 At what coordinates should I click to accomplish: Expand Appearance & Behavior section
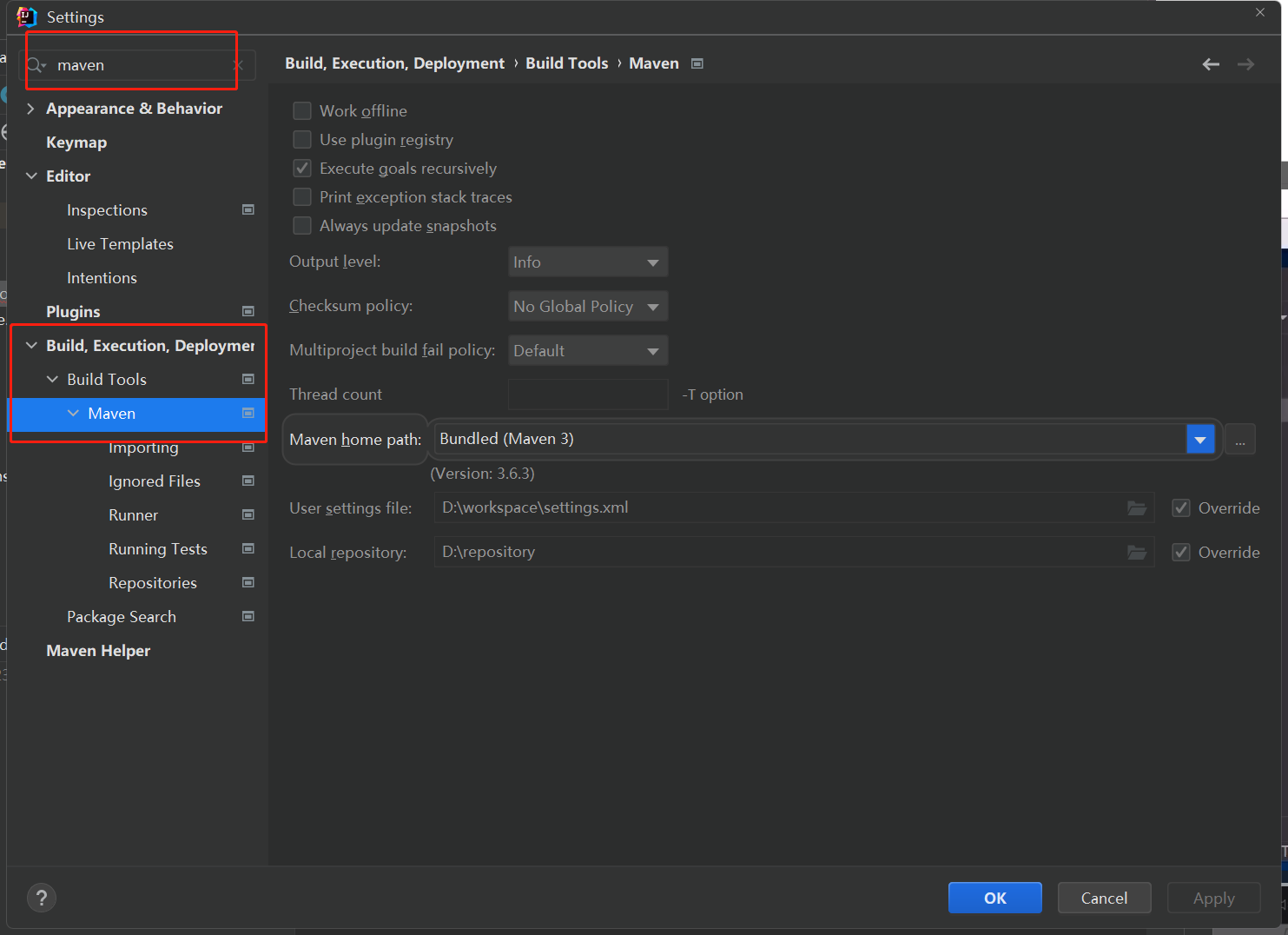[31, 109]
